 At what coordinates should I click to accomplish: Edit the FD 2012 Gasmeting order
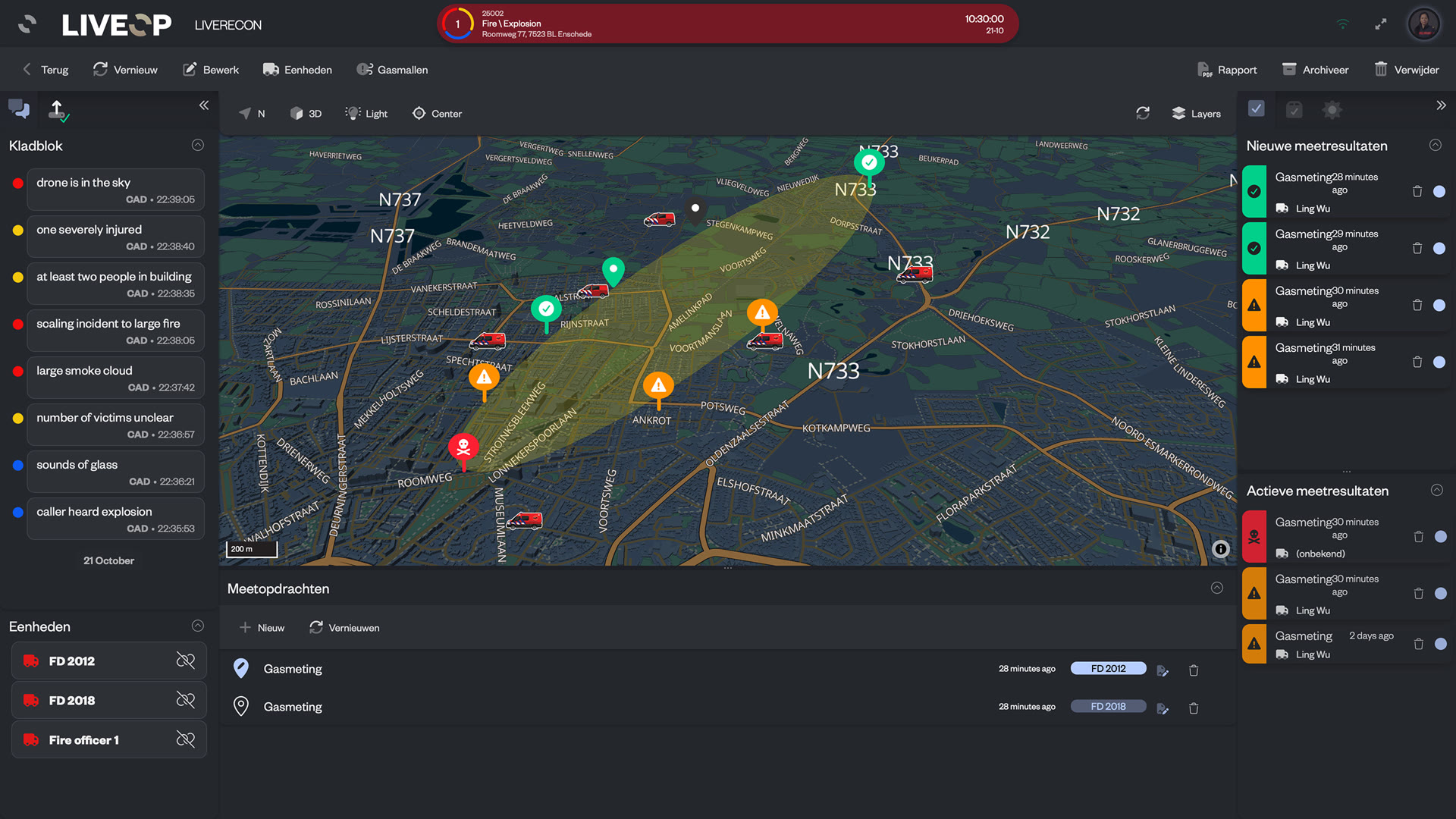click(1163, 670)
